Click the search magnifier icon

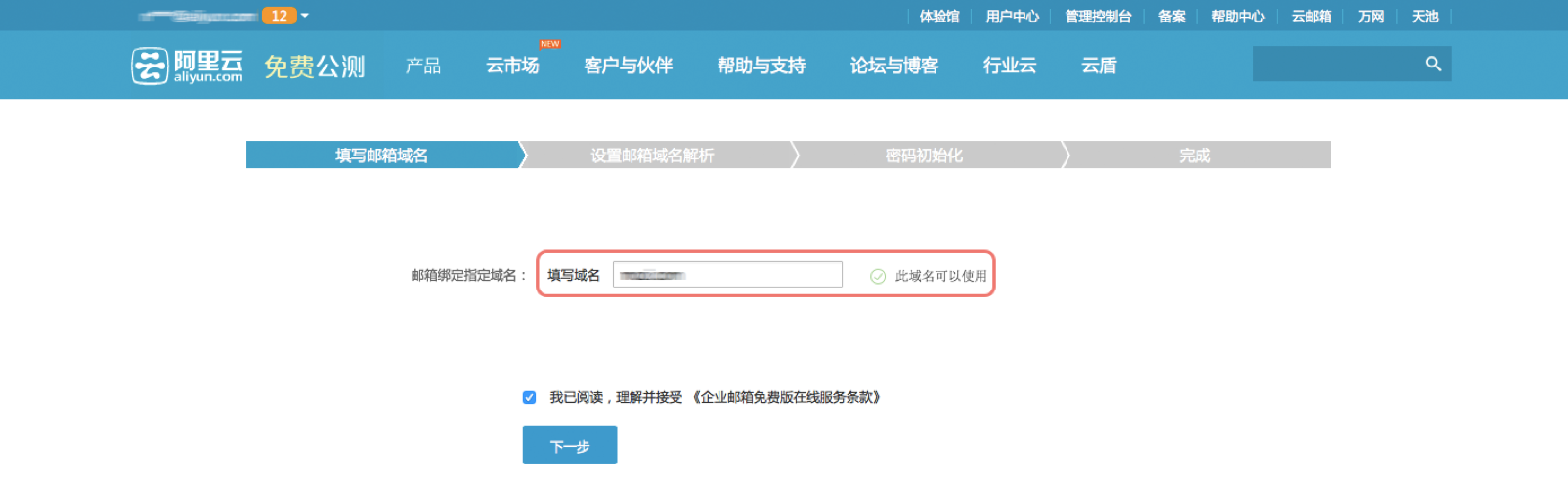pos(1433,64)
